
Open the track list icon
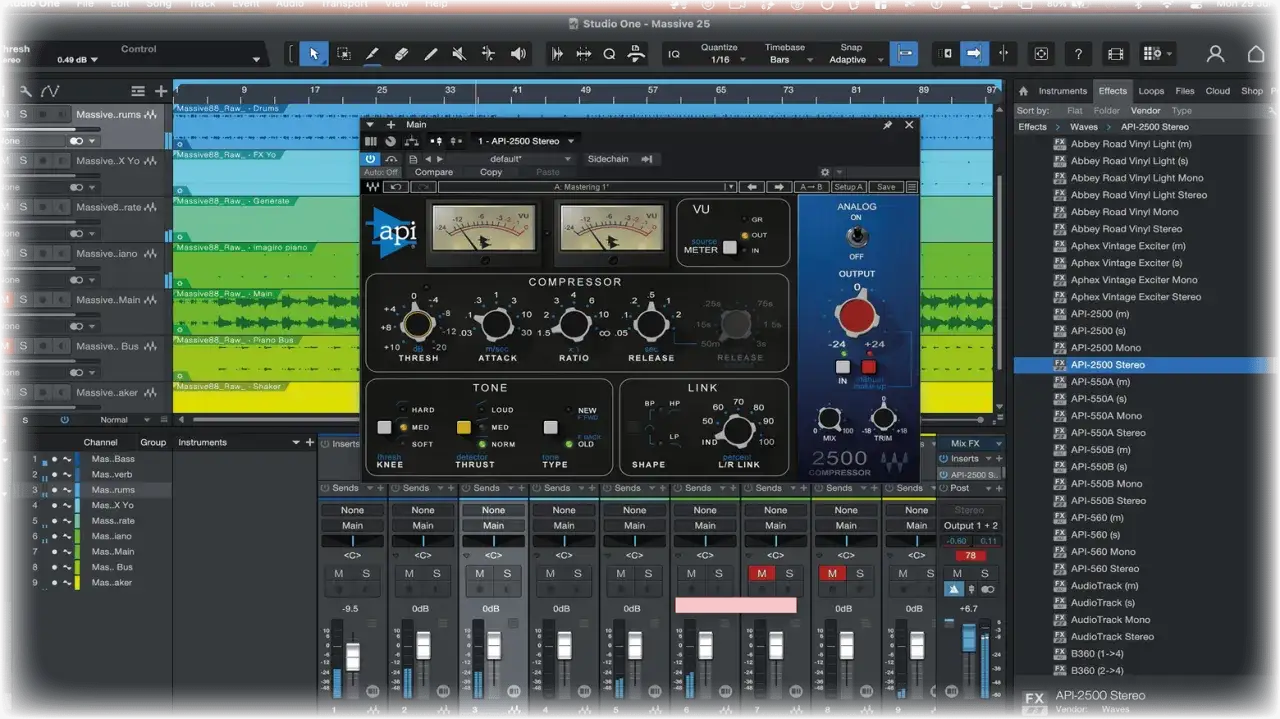[138, 91]
